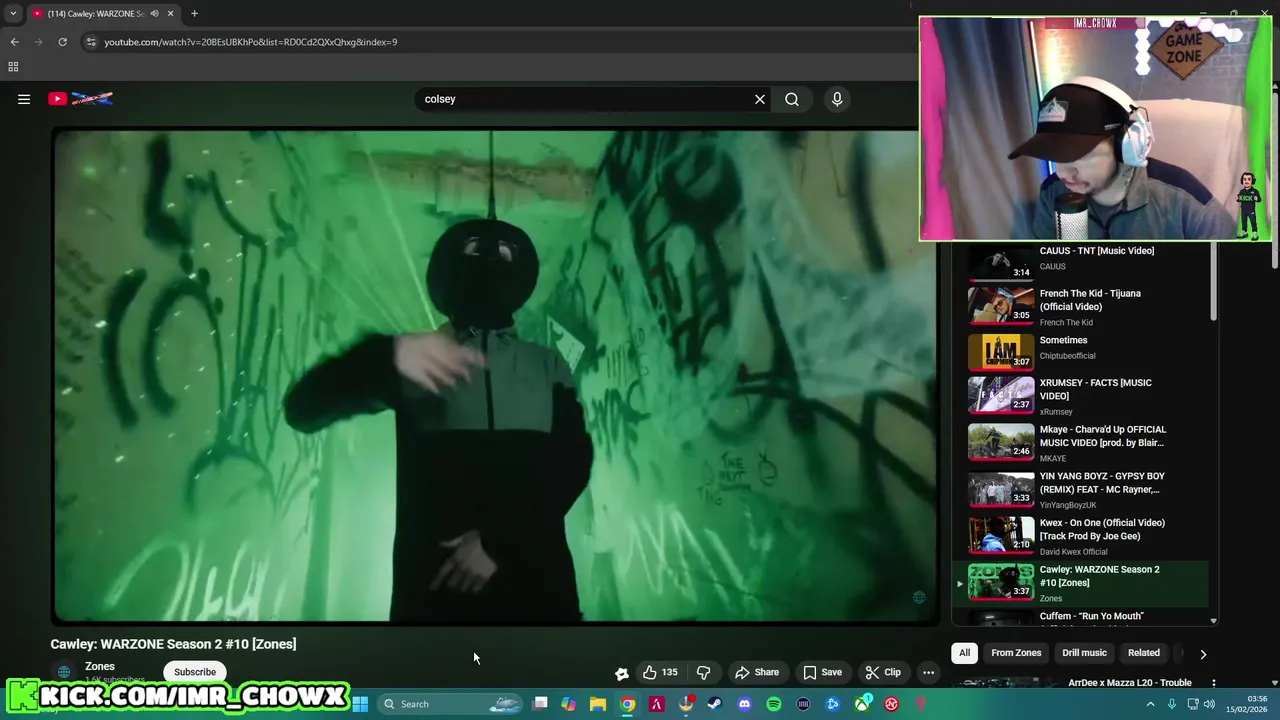The width and height of the screenshot is (1280, 720).
Task: Reload the page
Action: (62, 42)
